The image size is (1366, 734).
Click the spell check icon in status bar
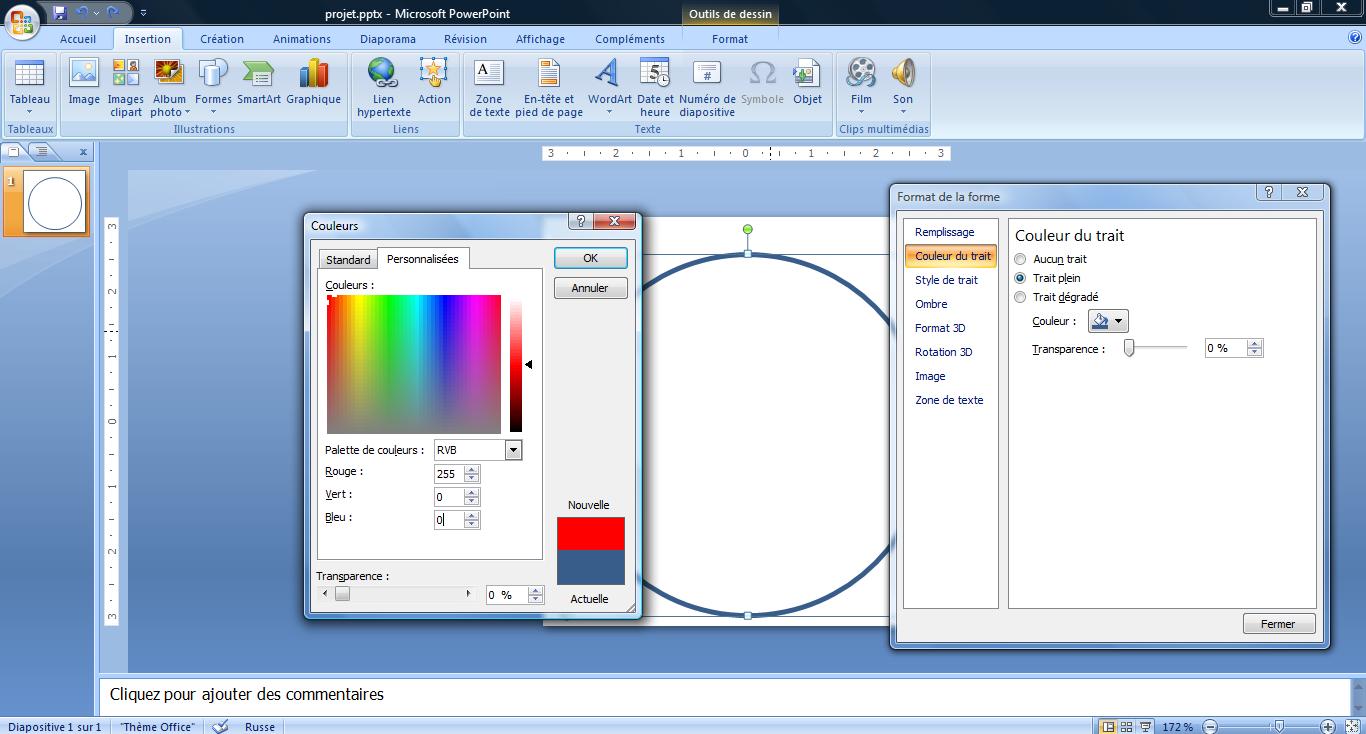point(221,726)
